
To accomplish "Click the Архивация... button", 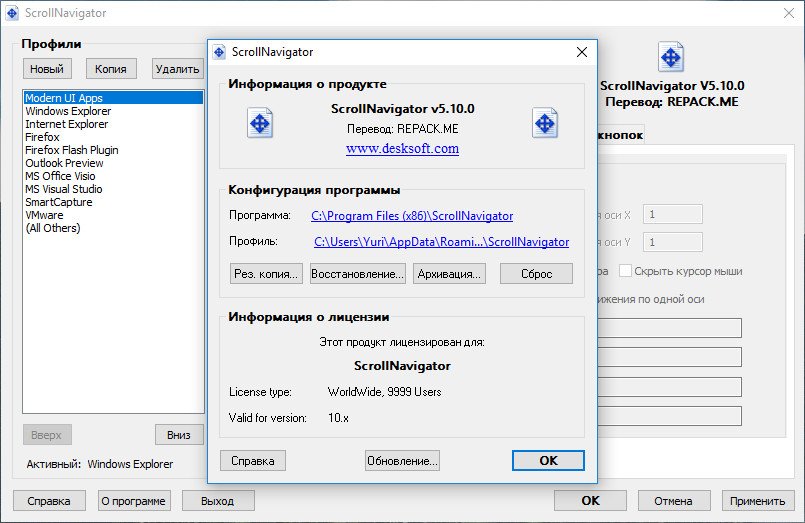I will pyautogui.click(x=449, y=274).
